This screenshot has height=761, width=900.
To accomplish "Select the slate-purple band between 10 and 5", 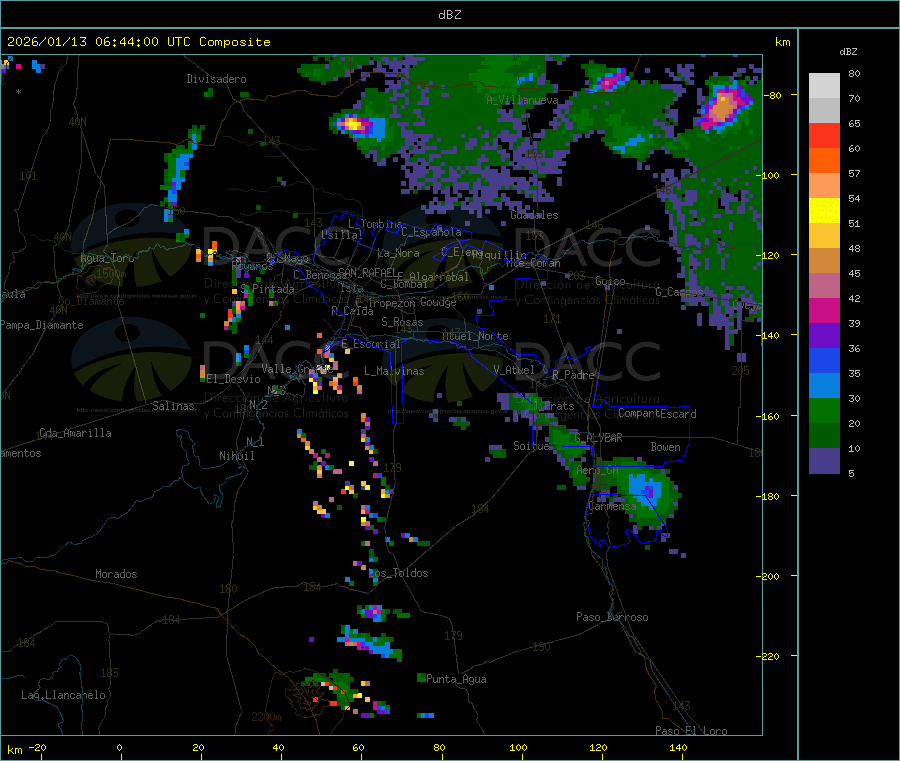I will click(x=824, y=461).
